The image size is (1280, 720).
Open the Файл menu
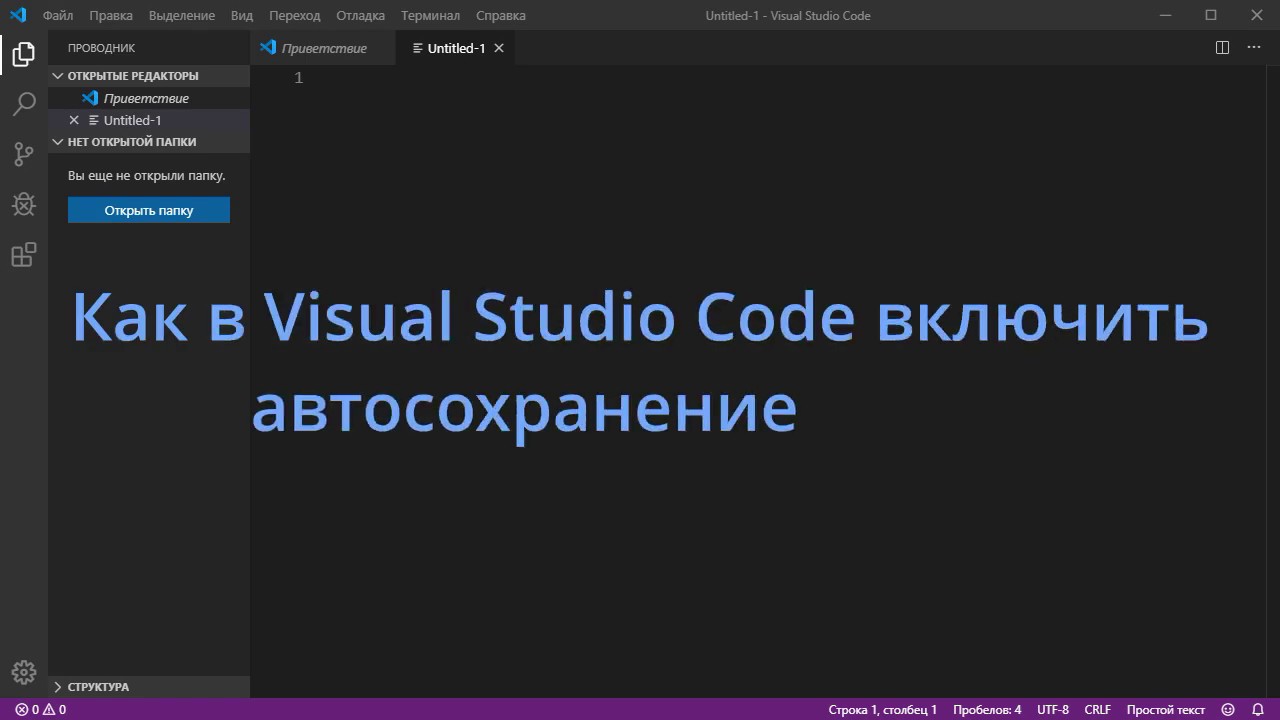point(58,15)
